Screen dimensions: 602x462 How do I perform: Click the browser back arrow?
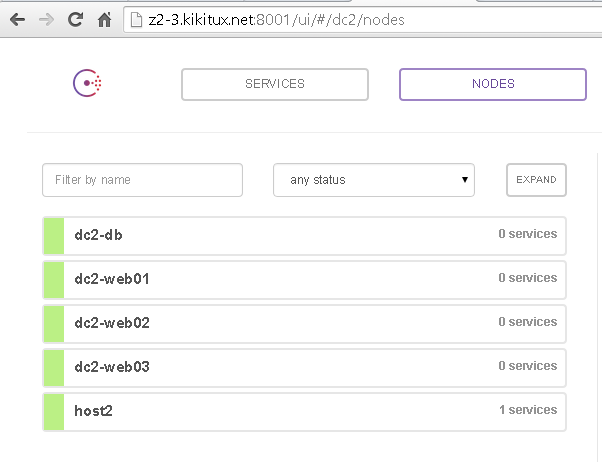(x=17, y=20)
